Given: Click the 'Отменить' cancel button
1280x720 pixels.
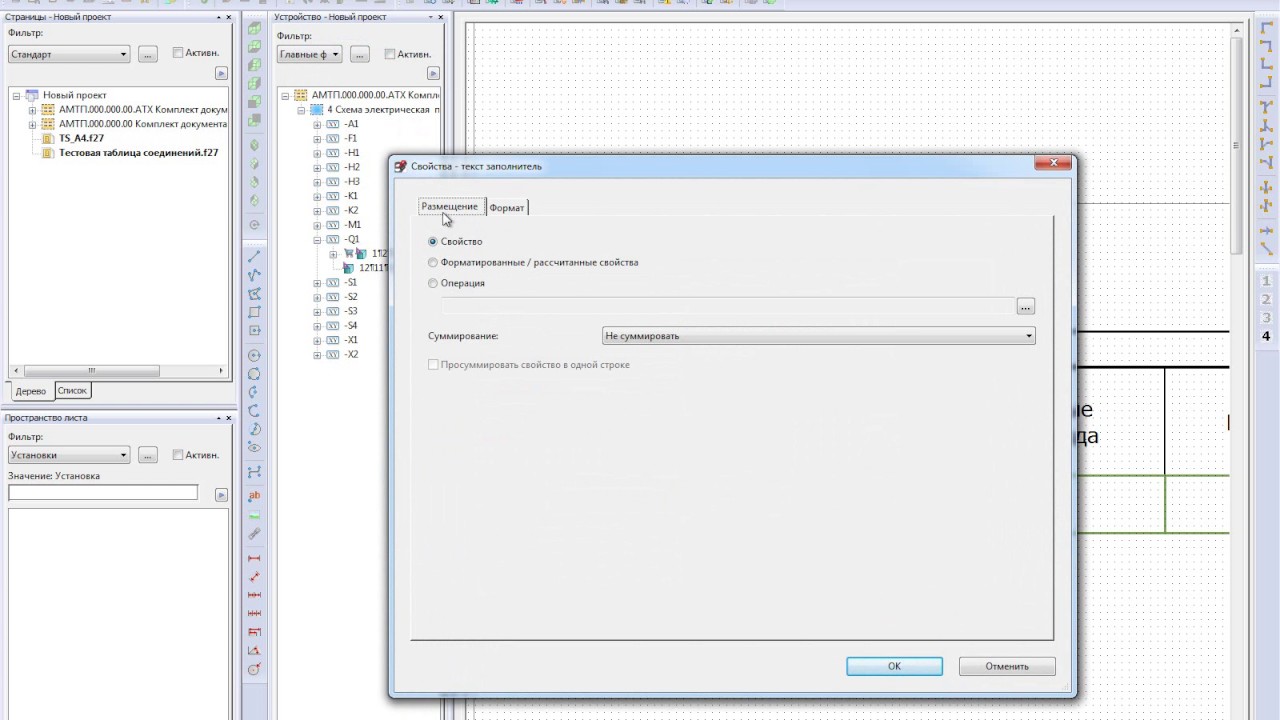Looking at the screenshot, I should [x=1007, y=666].
